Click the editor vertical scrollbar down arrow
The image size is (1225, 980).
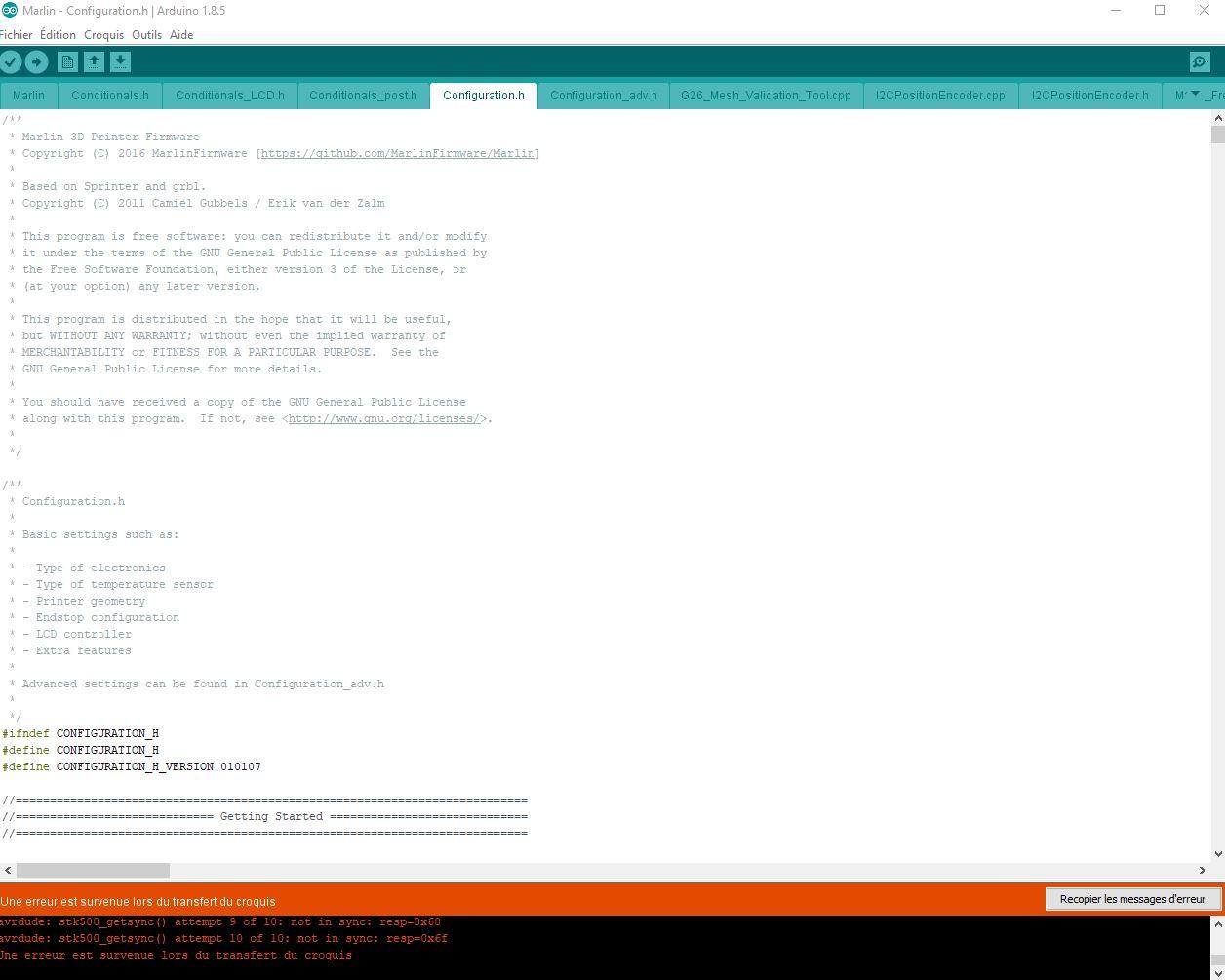(1217, 854)
